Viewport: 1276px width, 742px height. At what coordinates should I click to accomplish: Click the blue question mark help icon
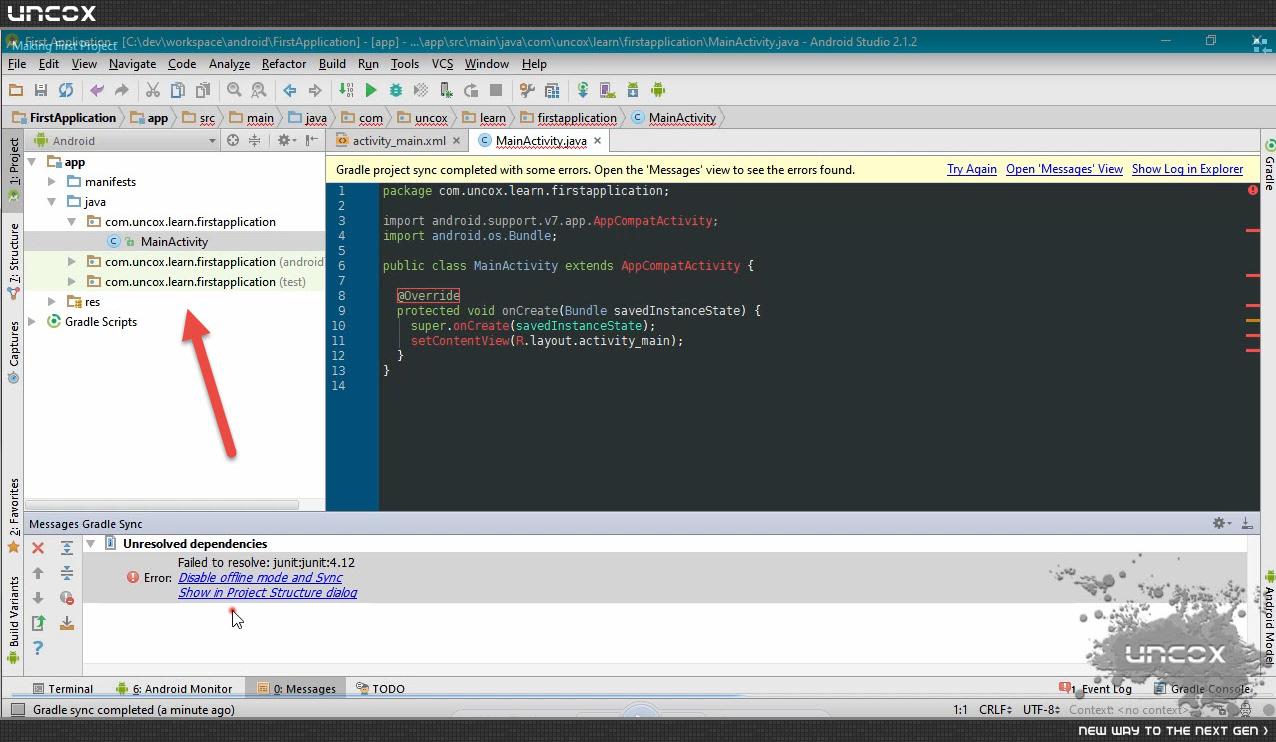click(38, 648)
